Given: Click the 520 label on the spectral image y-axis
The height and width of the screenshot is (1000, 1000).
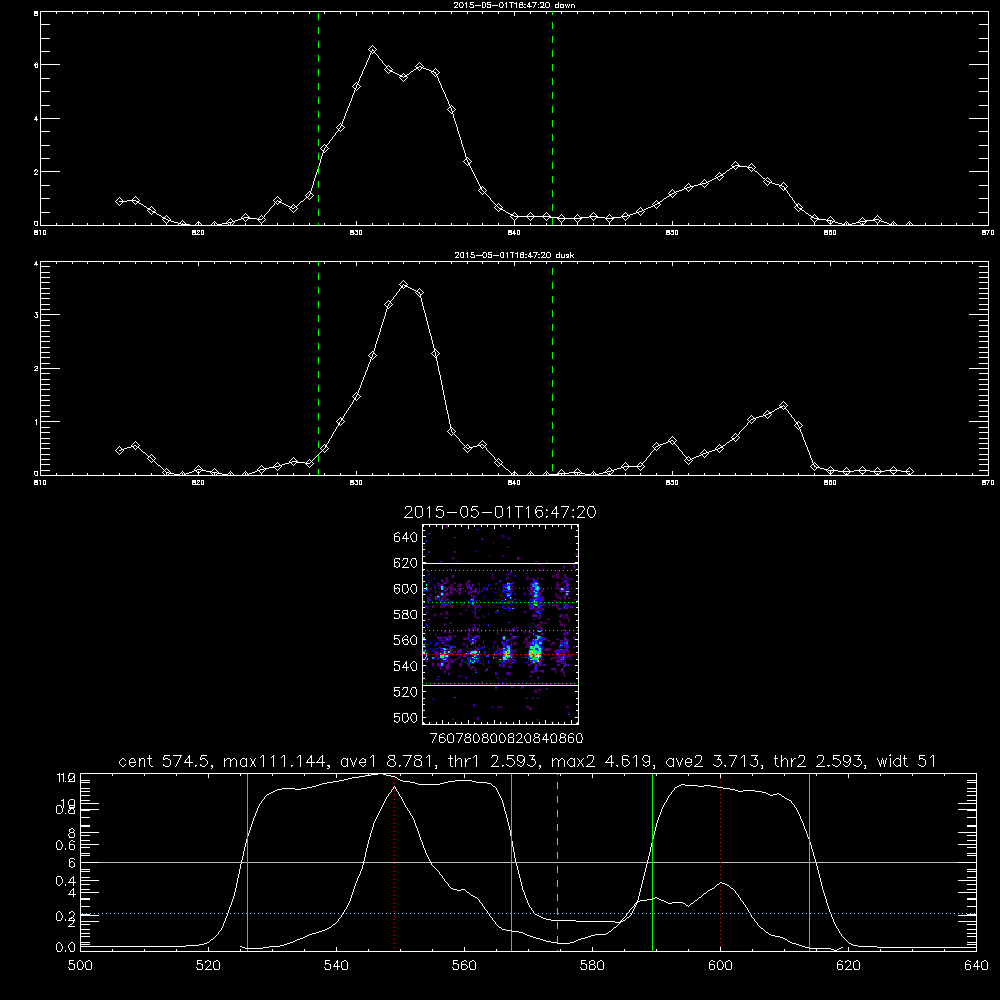Looking at the screenshot, I should click(x=406, y=692).
